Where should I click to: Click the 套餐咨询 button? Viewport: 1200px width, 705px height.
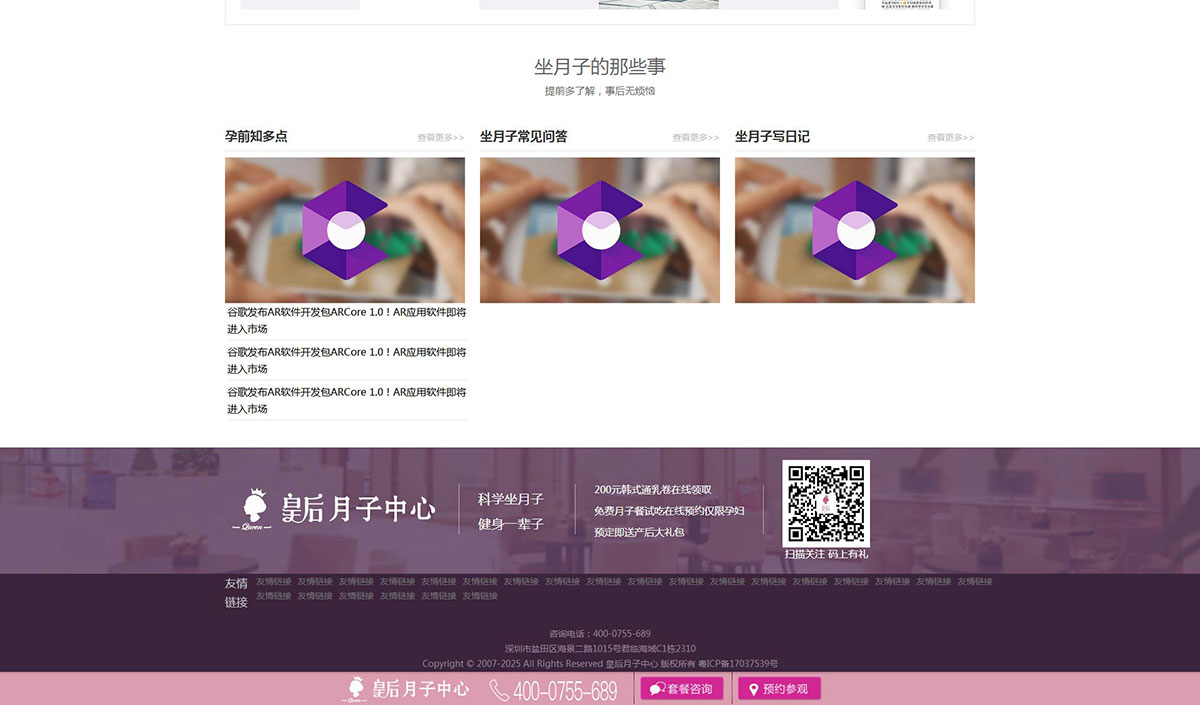681,689
